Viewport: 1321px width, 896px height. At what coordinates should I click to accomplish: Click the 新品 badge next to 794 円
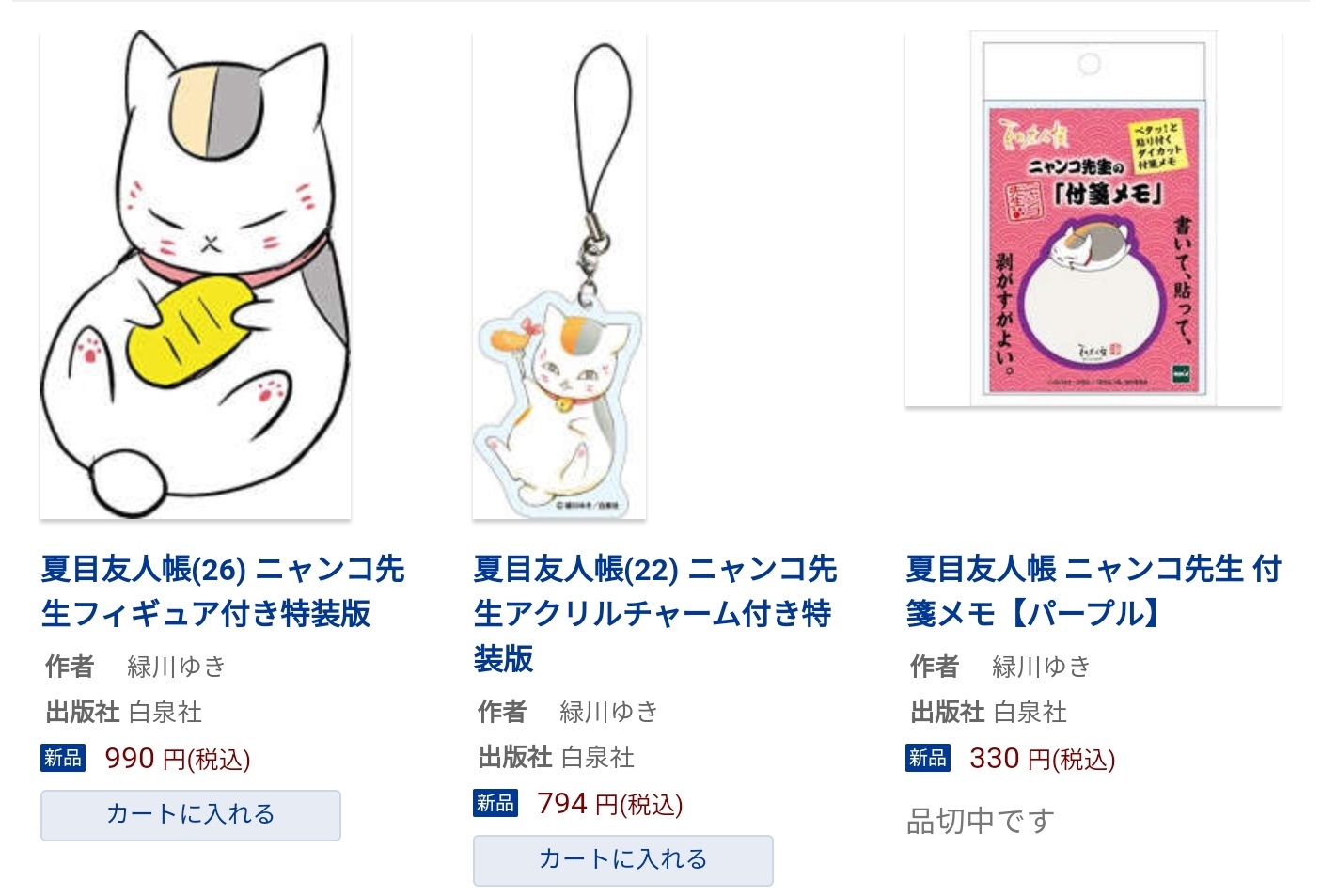495,803
